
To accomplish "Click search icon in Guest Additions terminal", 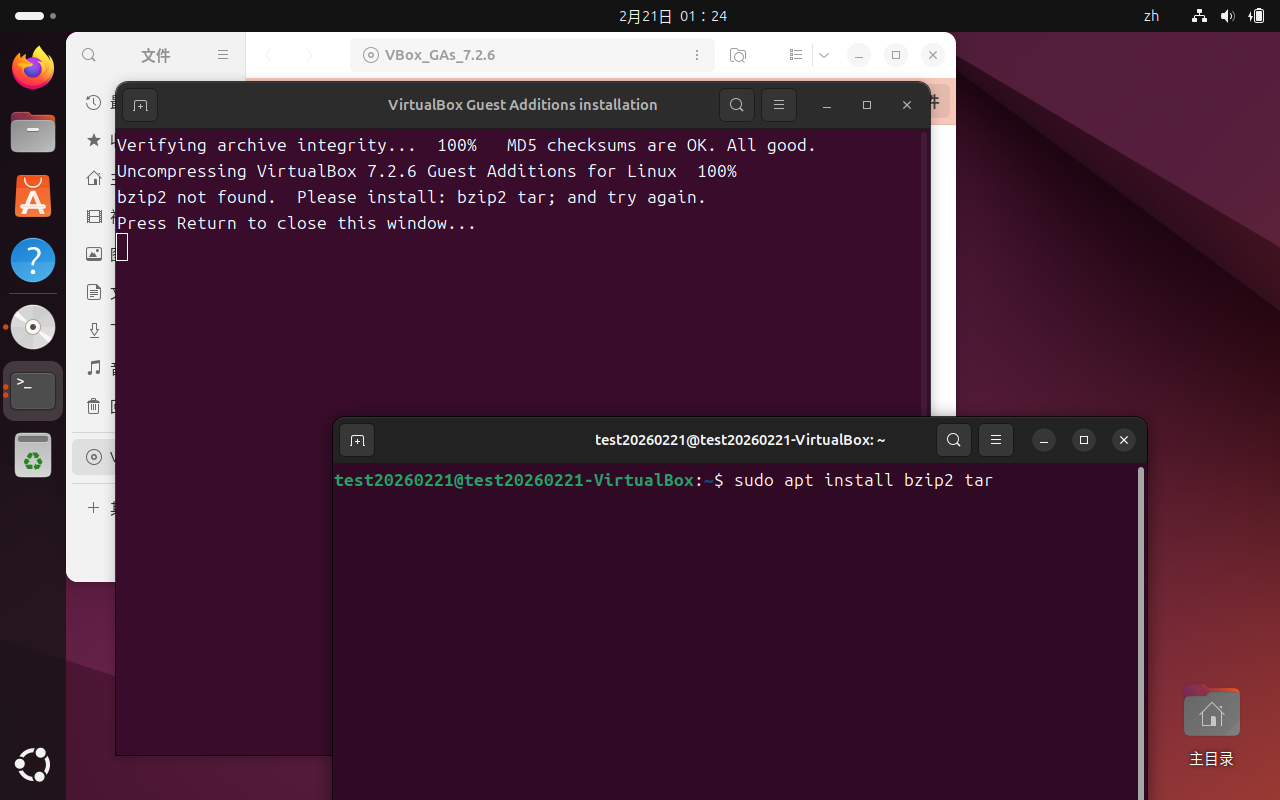I will pyautogui.click(x=737, y=105).
